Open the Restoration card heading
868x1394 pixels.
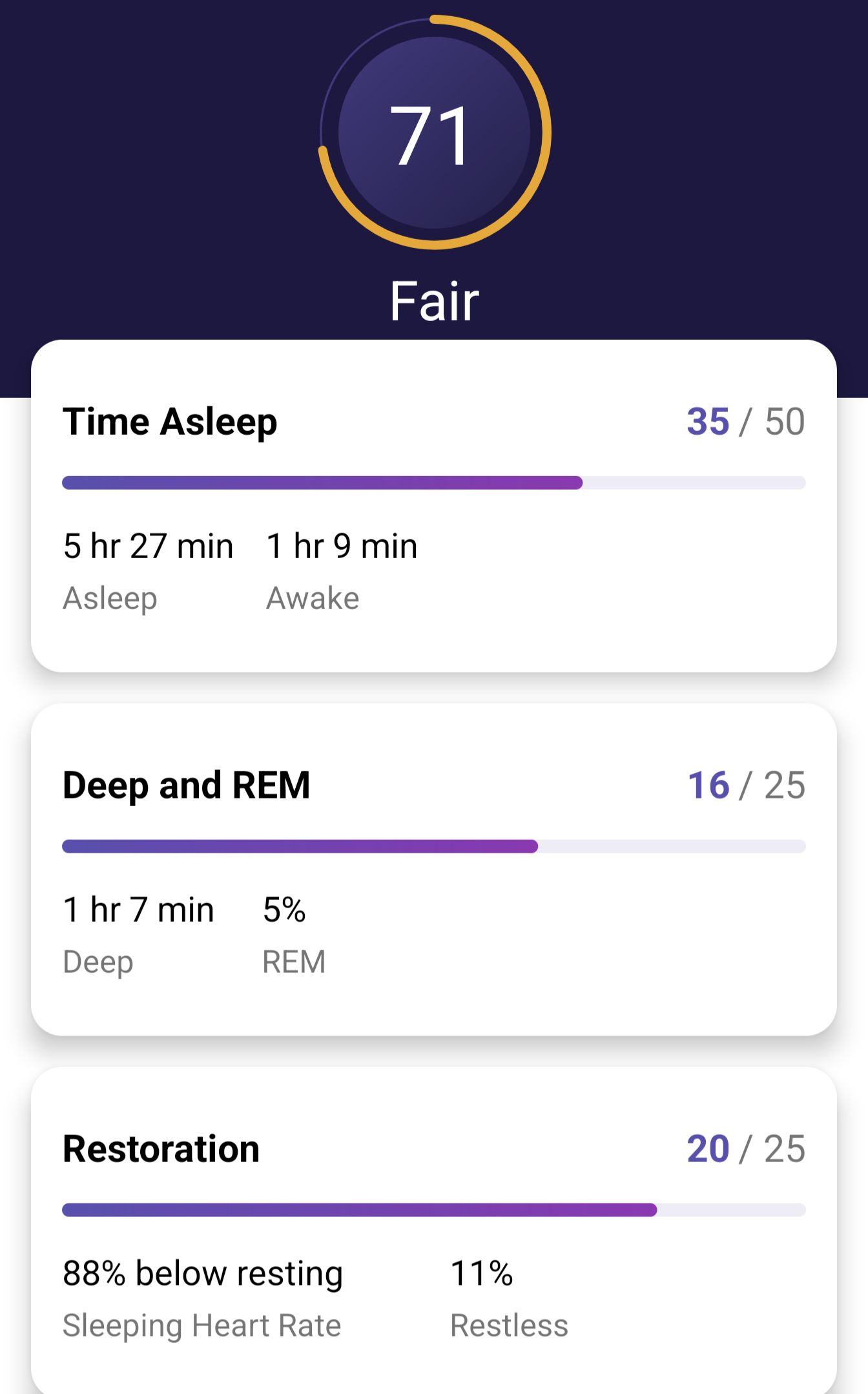(x=161, y=1149)
